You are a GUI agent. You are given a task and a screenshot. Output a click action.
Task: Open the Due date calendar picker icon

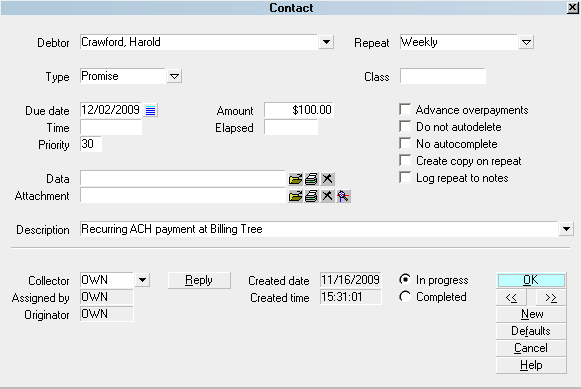(x=150, y=110)
